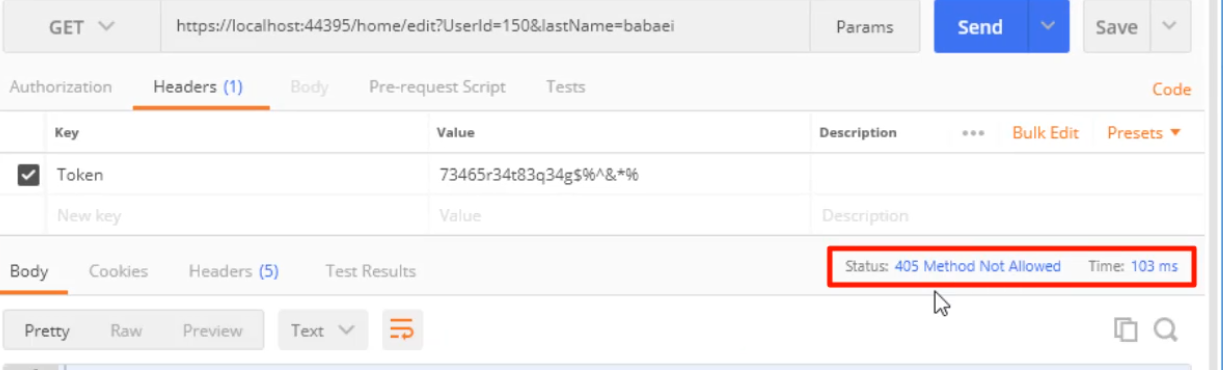
Task: Click the blue Send button
Action: coord(980,27)
